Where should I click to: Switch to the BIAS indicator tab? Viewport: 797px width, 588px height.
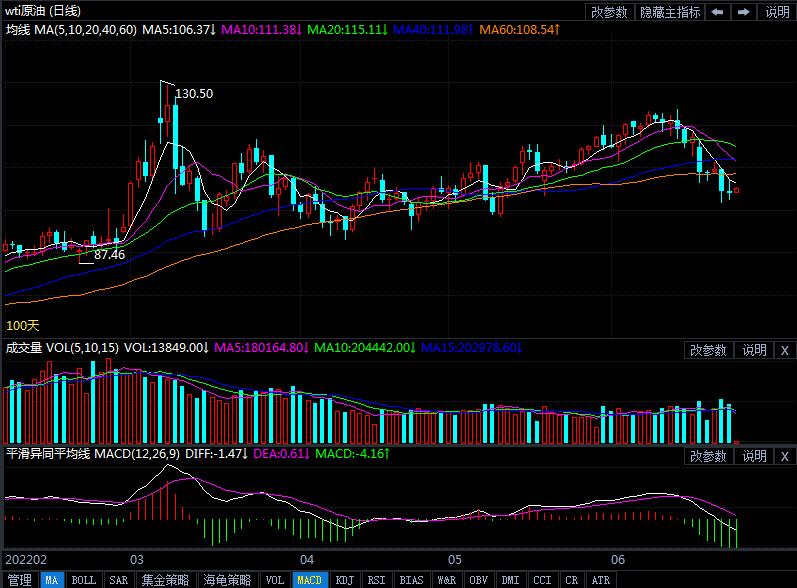(x=411, y=580)
